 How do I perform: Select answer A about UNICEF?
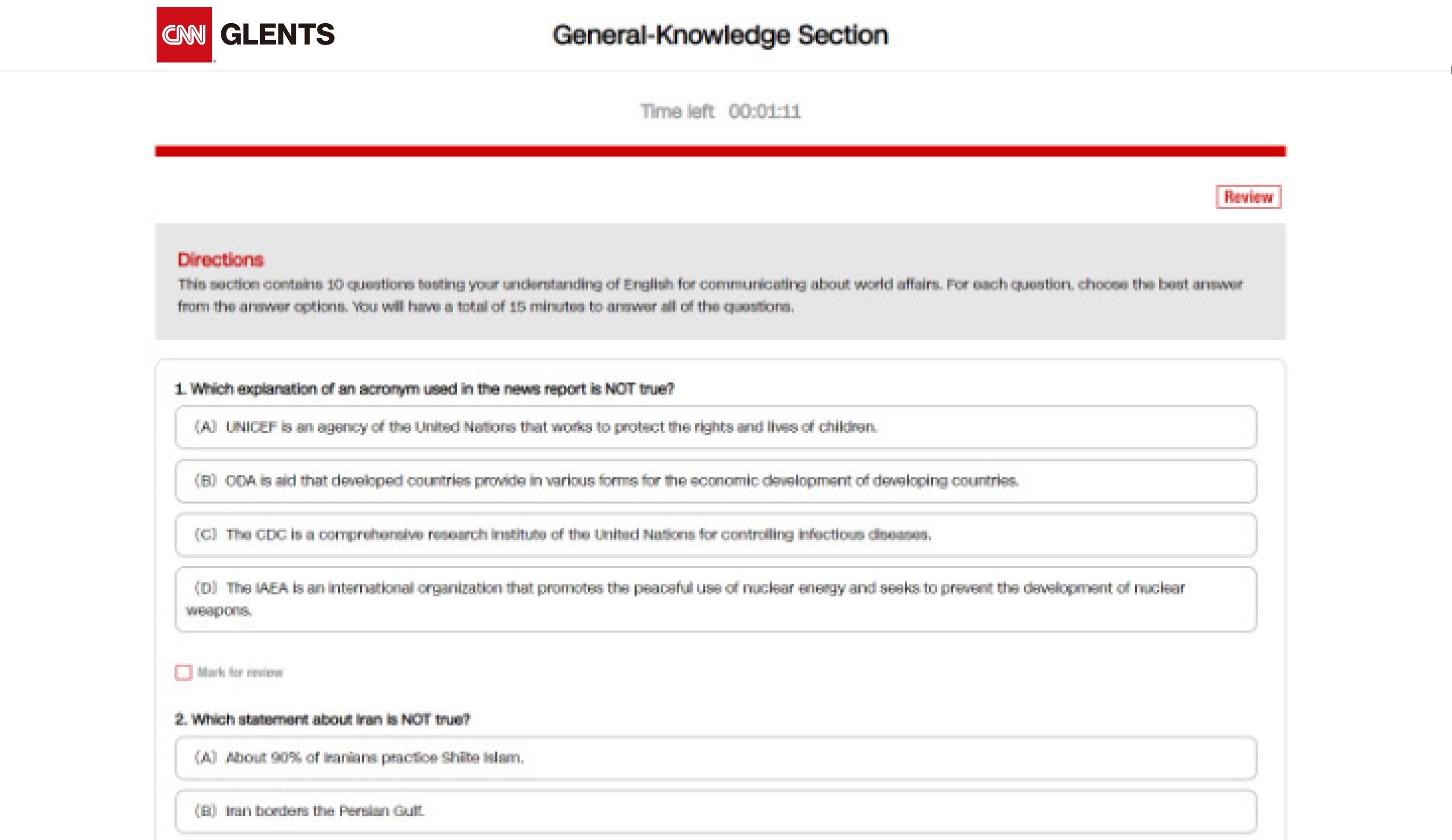click(715, 427)
